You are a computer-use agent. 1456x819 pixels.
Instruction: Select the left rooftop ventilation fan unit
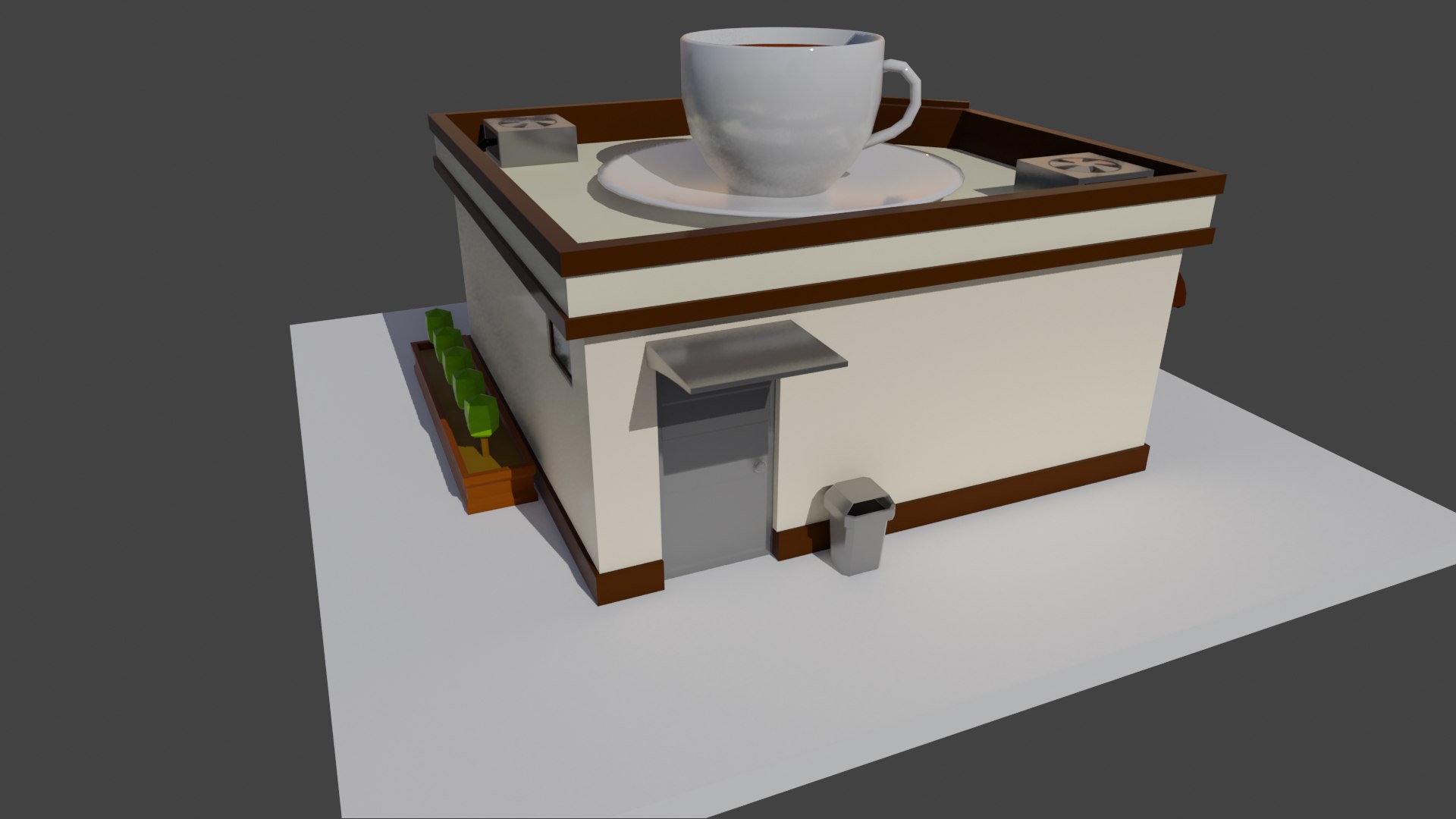529,139
